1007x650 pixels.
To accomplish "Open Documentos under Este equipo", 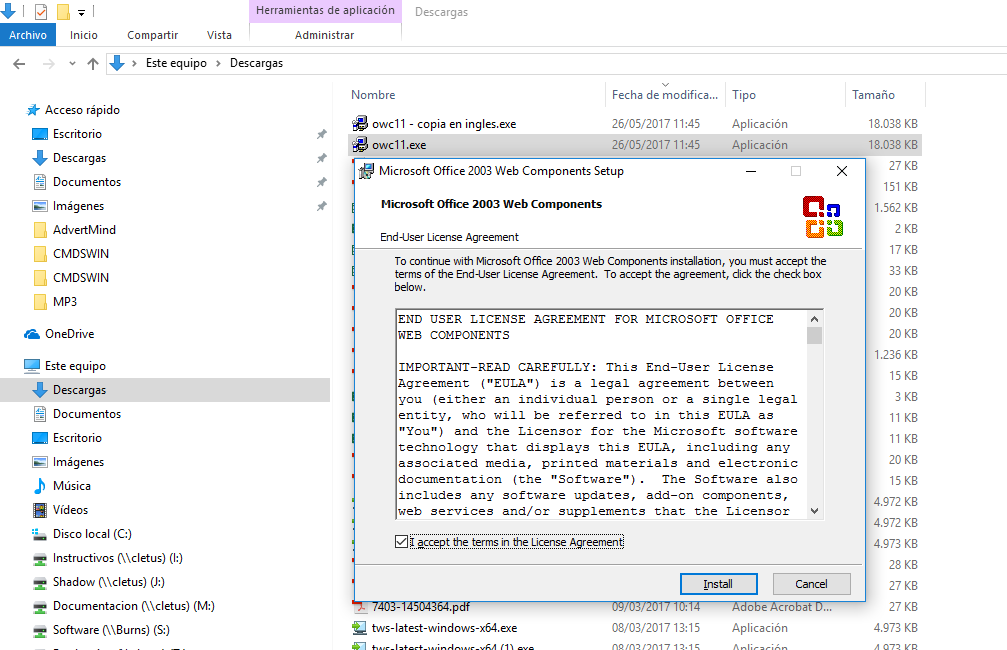I will pos(87,414).
